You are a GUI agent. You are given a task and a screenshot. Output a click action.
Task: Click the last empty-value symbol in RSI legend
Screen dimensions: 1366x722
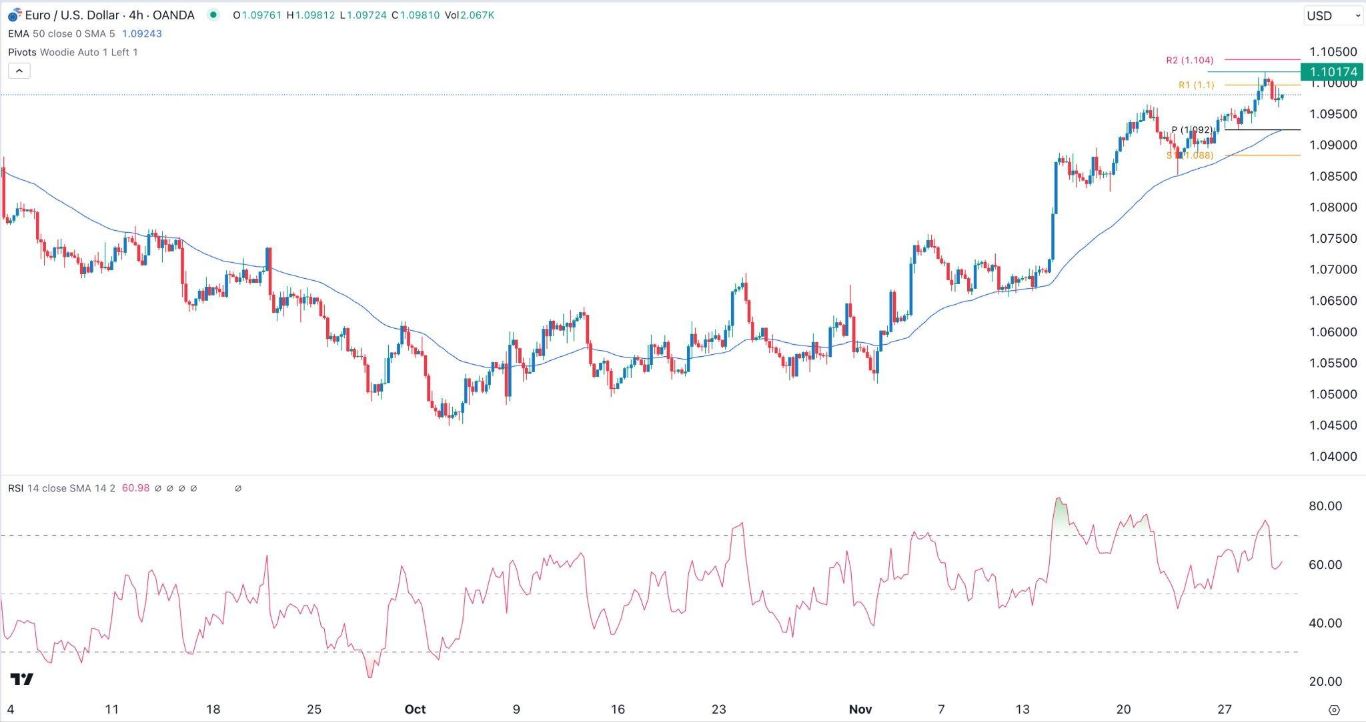click(x=238, y=488)
